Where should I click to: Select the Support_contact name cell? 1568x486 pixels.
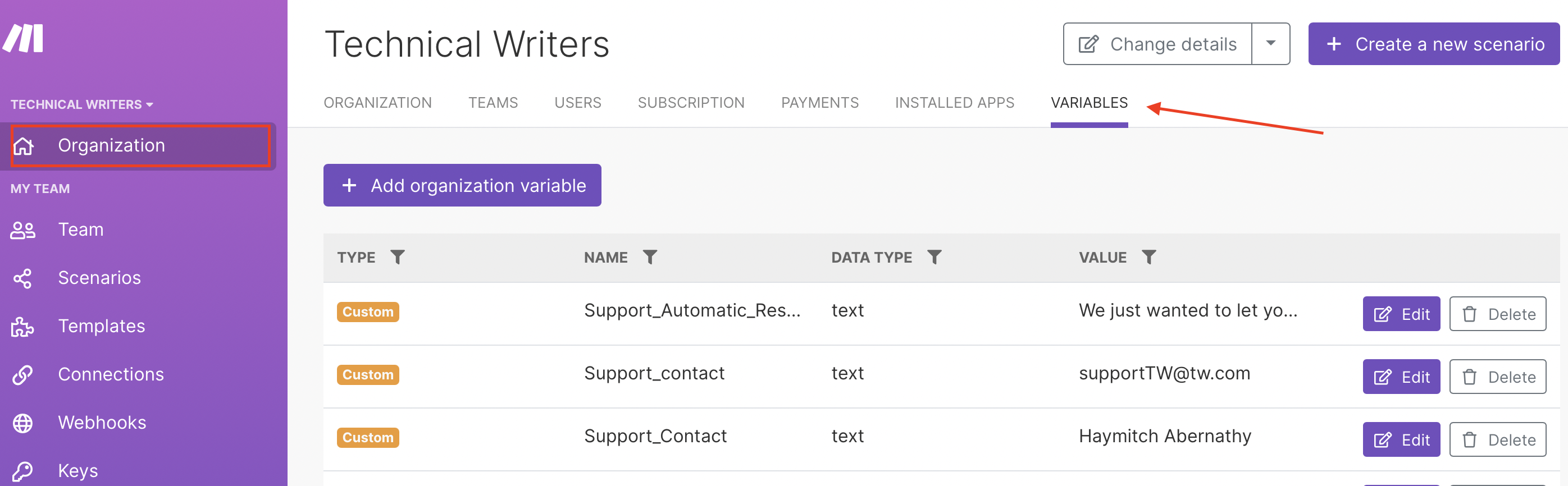click(x=654, y=373)
